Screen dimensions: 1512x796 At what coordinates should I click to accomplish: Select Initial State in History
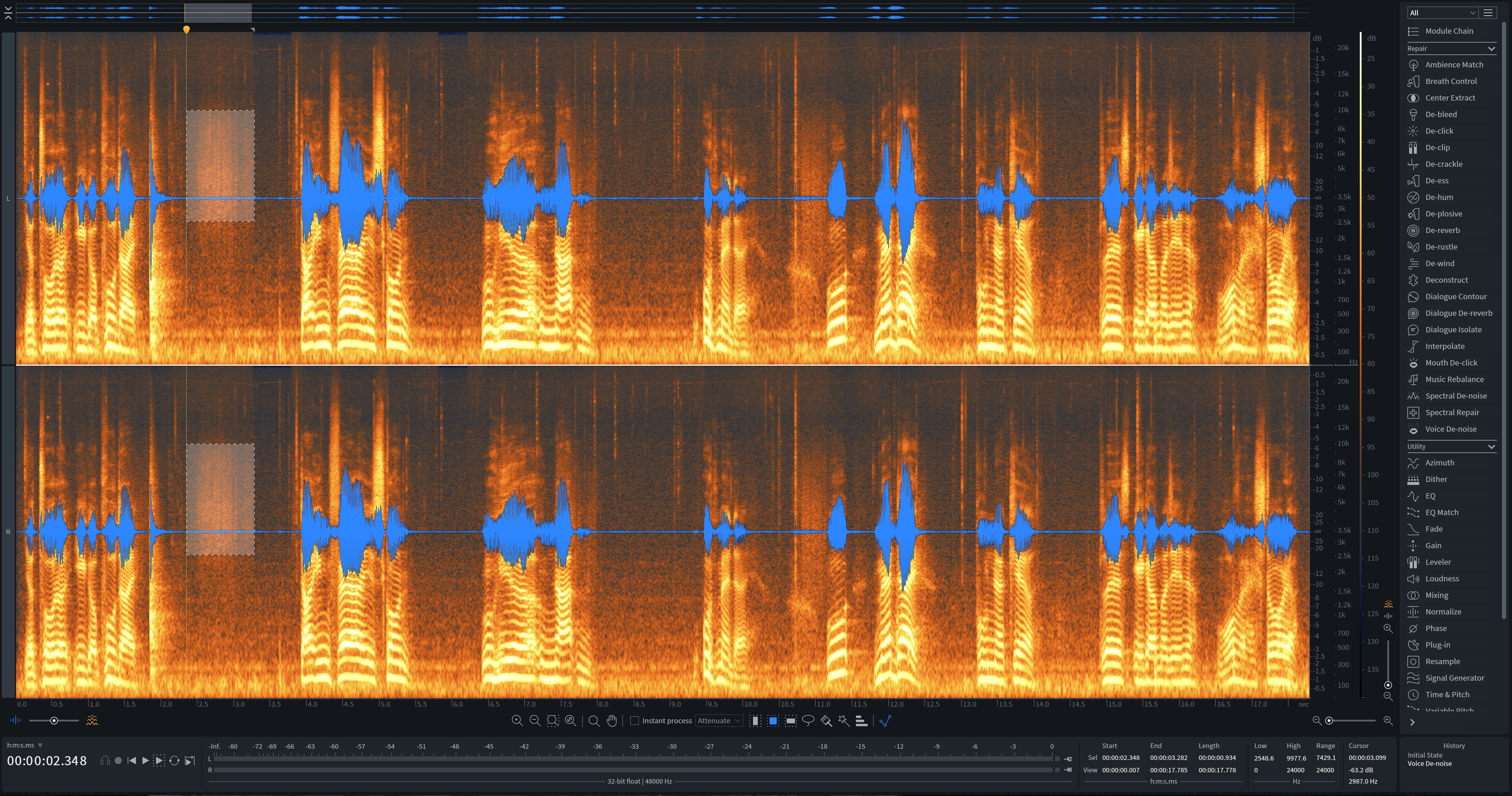tap(1425, 755)
